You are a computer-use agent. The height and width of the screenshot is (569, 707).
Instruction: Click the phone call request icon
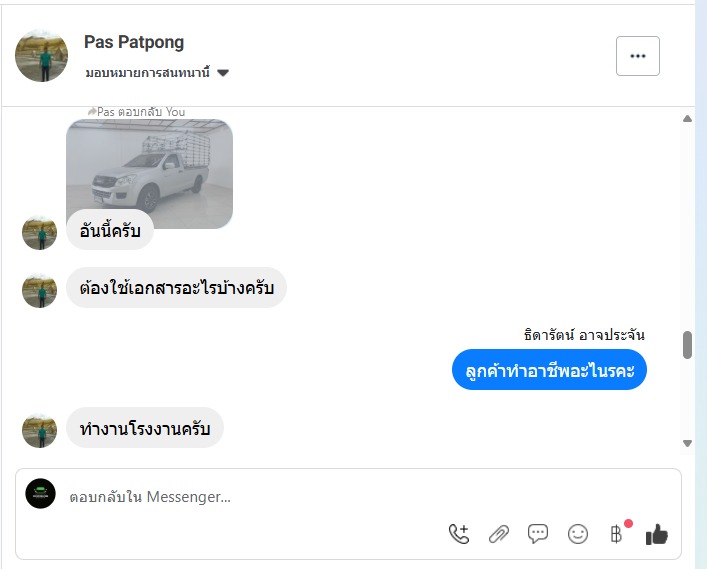458,534
